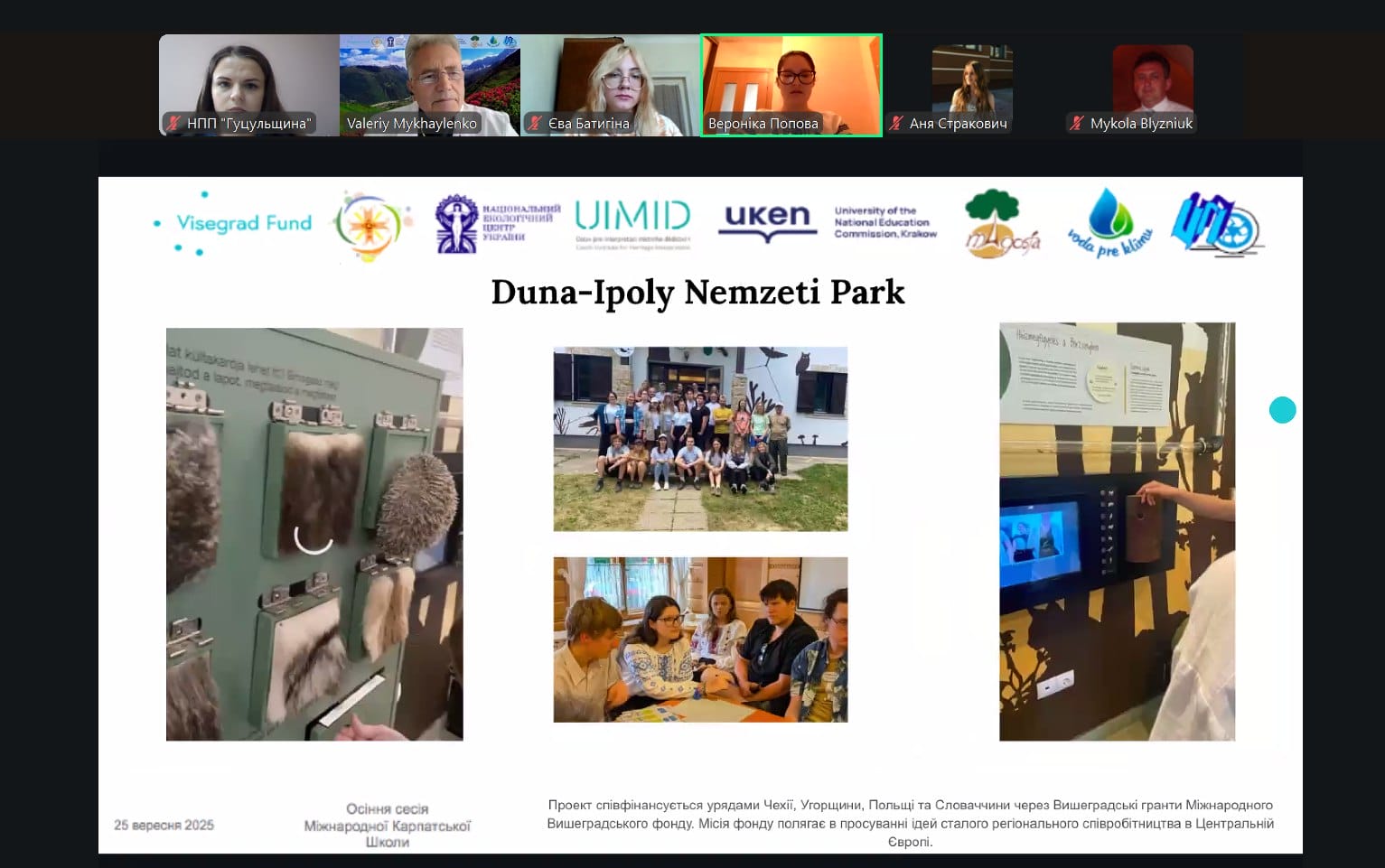
Task: Click the UIMID logo on the slide
Action: click(x=632, y=221)
